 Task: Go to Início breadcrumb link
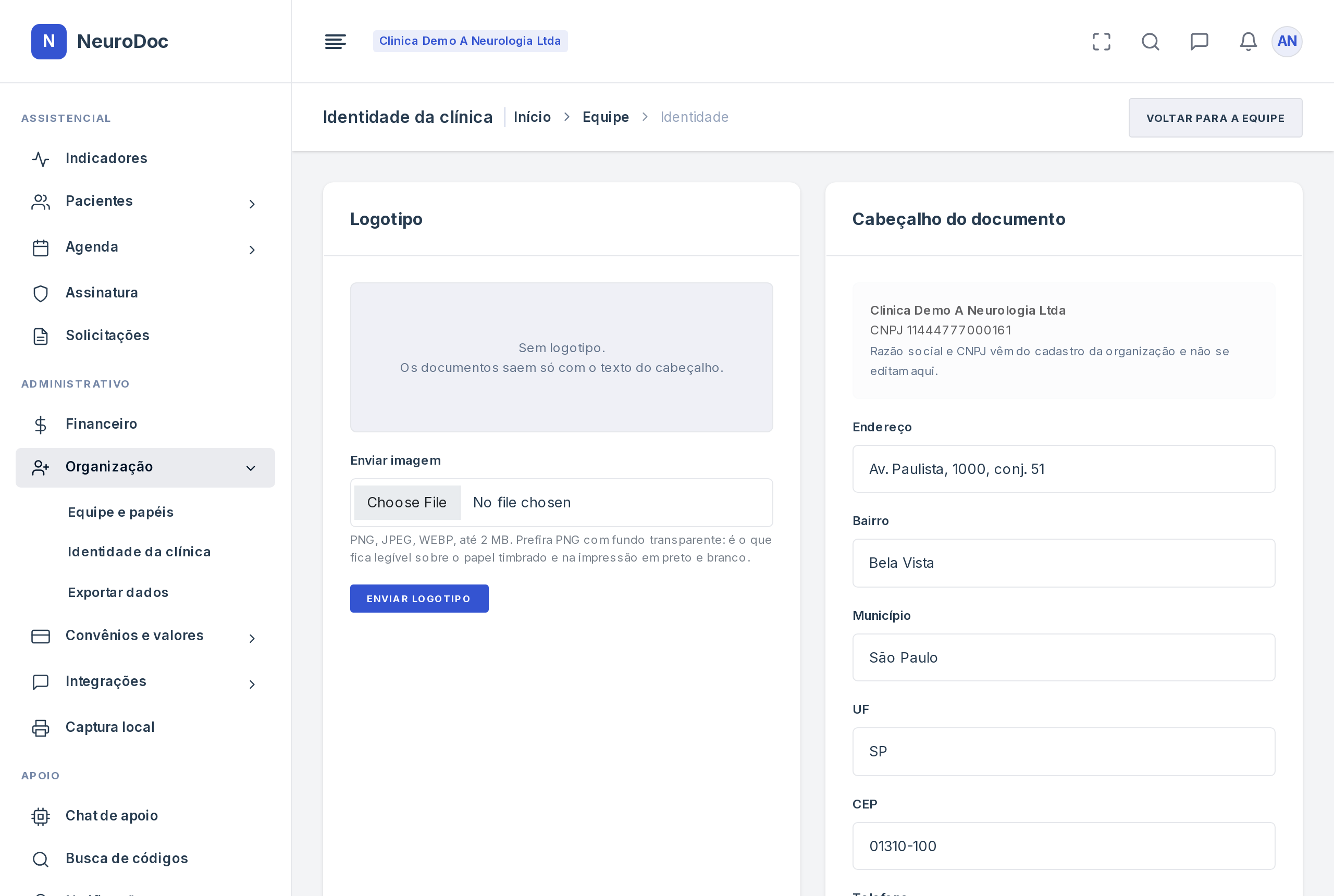click(x=532, y=117)
